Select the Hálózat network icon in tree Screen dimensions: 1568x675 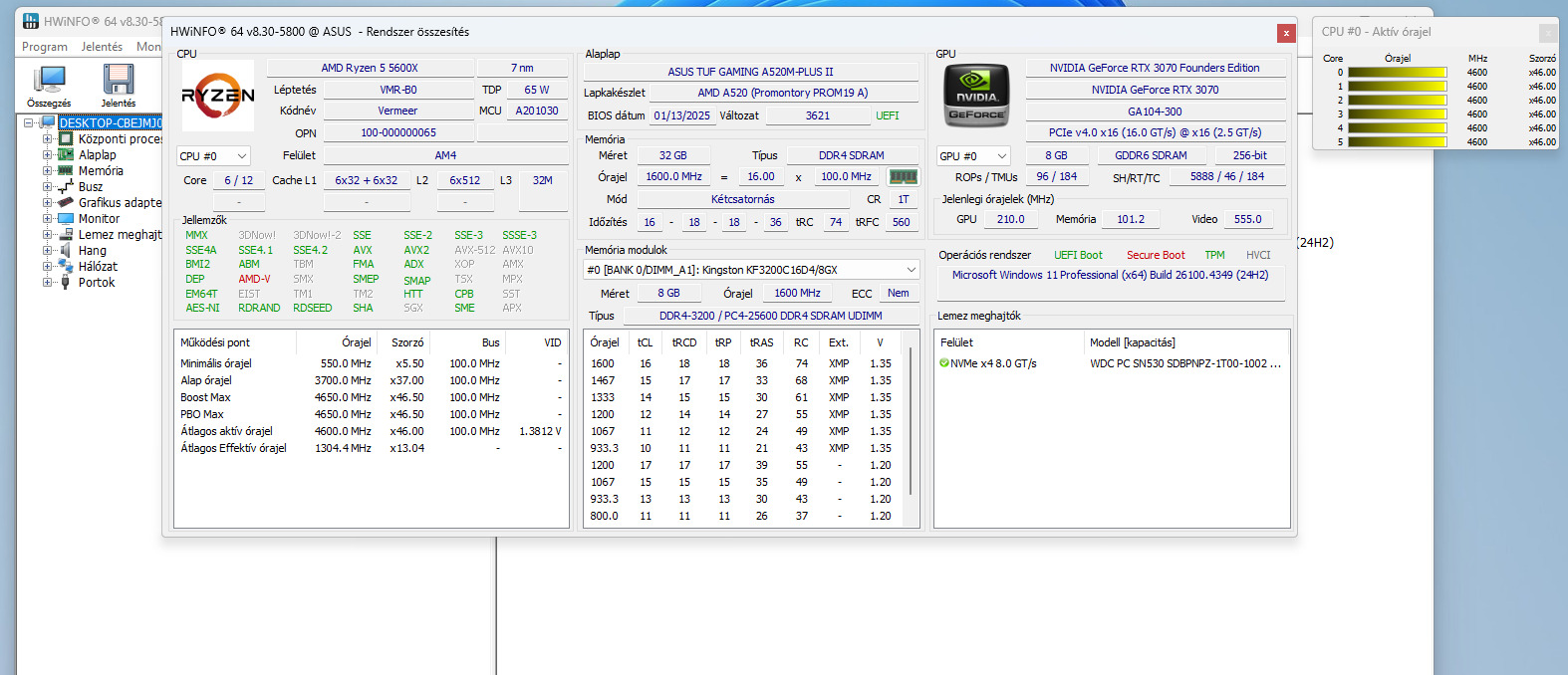(66, 267)
